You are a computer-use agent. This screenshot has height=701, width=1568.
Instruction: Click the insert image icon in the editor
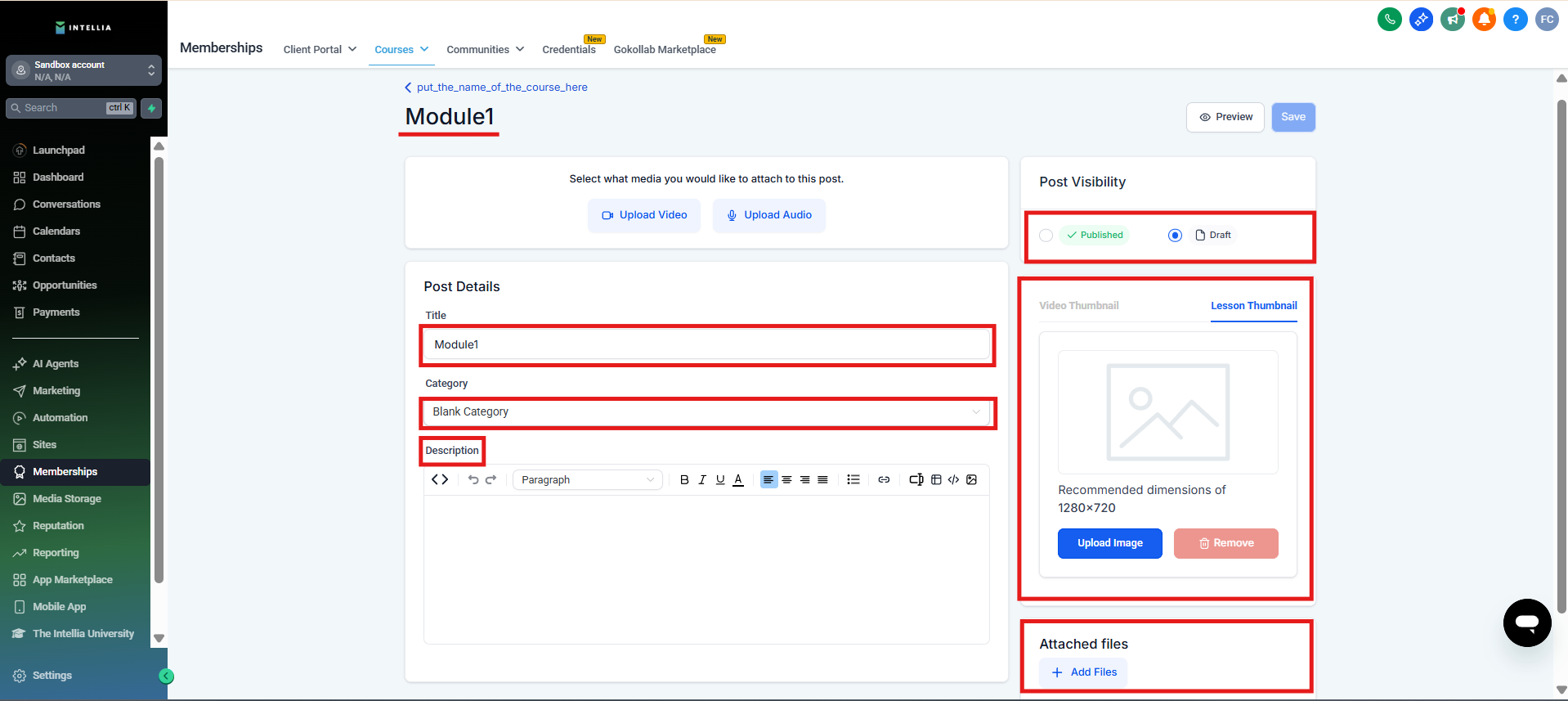pyautogui.click(x=971, y=480)
